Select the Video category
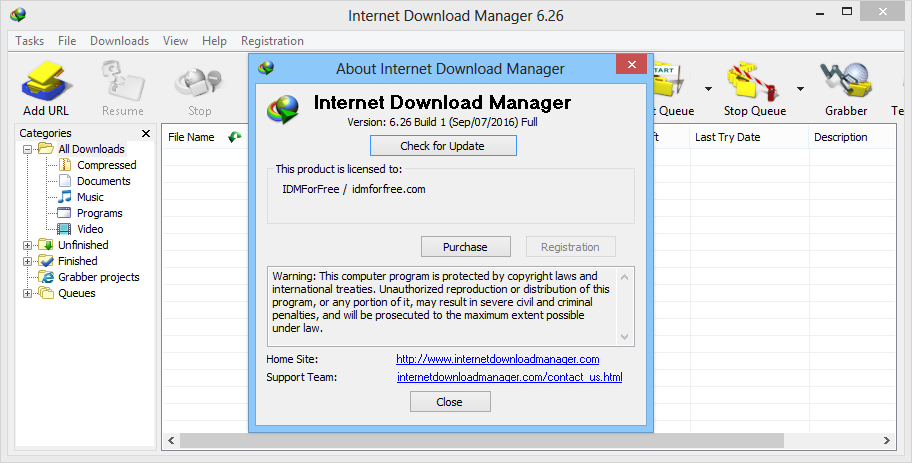This screenshot has height=463, width=912. pos(90,229)
